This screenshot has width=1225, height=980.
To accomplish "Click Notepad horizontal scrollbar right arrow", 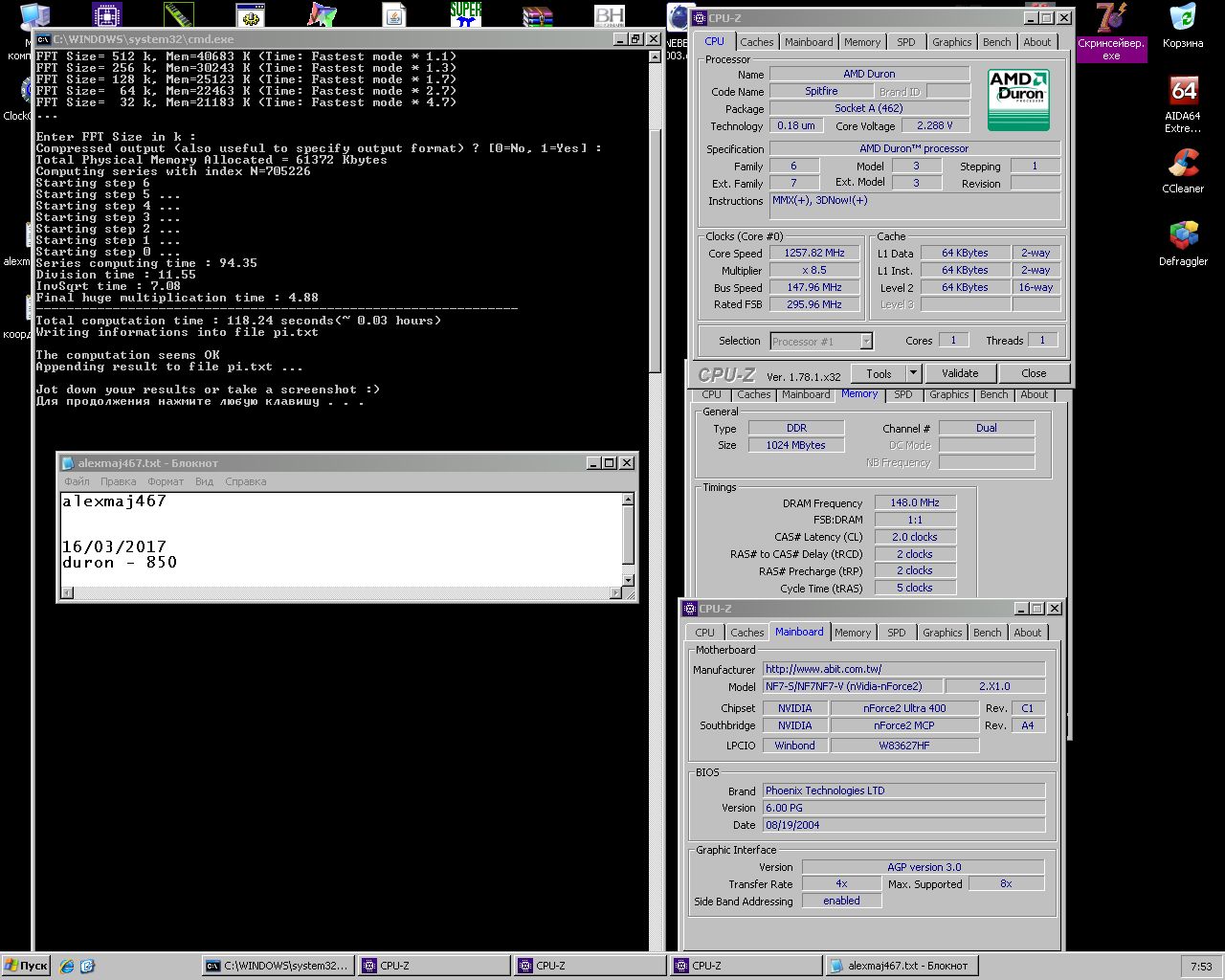I will click(x=615, y=593).
